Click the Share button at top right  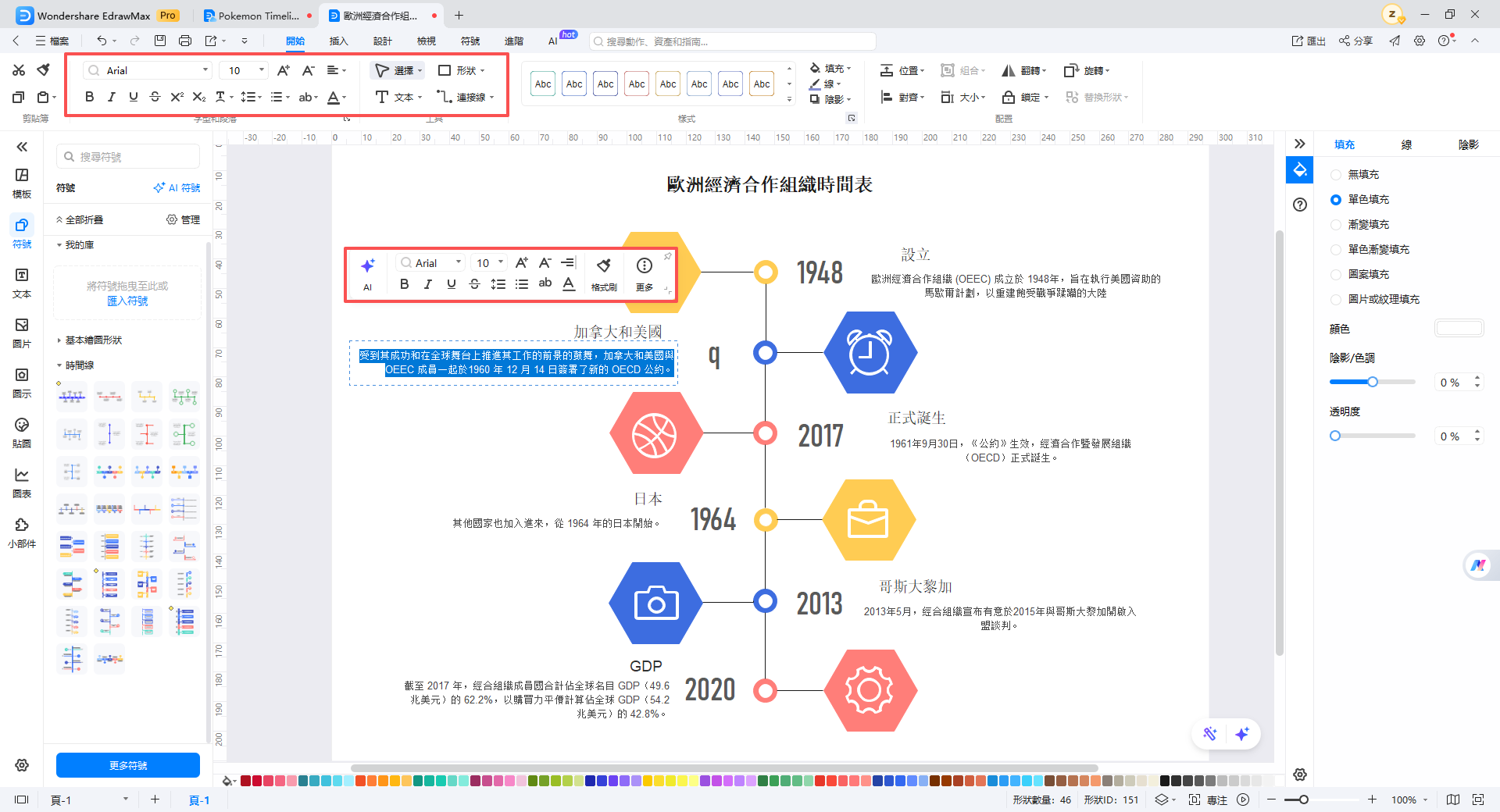point(1355,41)
